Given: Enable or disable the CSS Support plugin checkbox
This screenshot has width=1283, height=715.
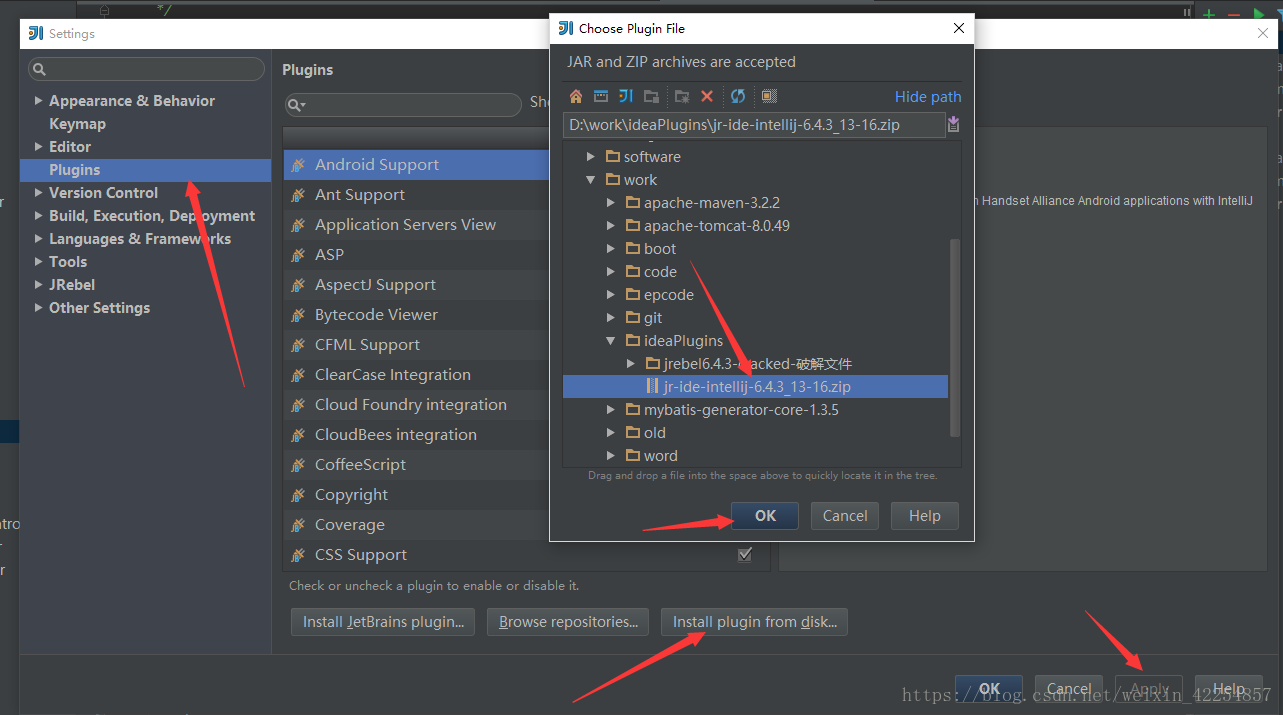Looking at the screenshot, I should click(745, 554).
